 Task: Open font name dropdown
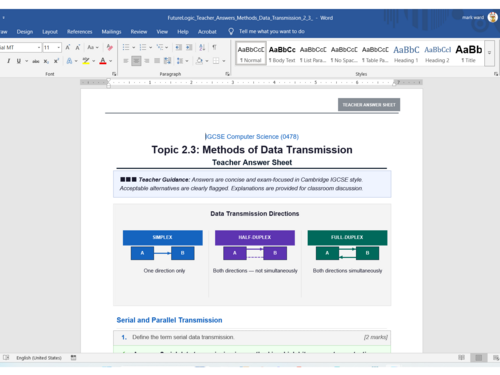point(39,48)
